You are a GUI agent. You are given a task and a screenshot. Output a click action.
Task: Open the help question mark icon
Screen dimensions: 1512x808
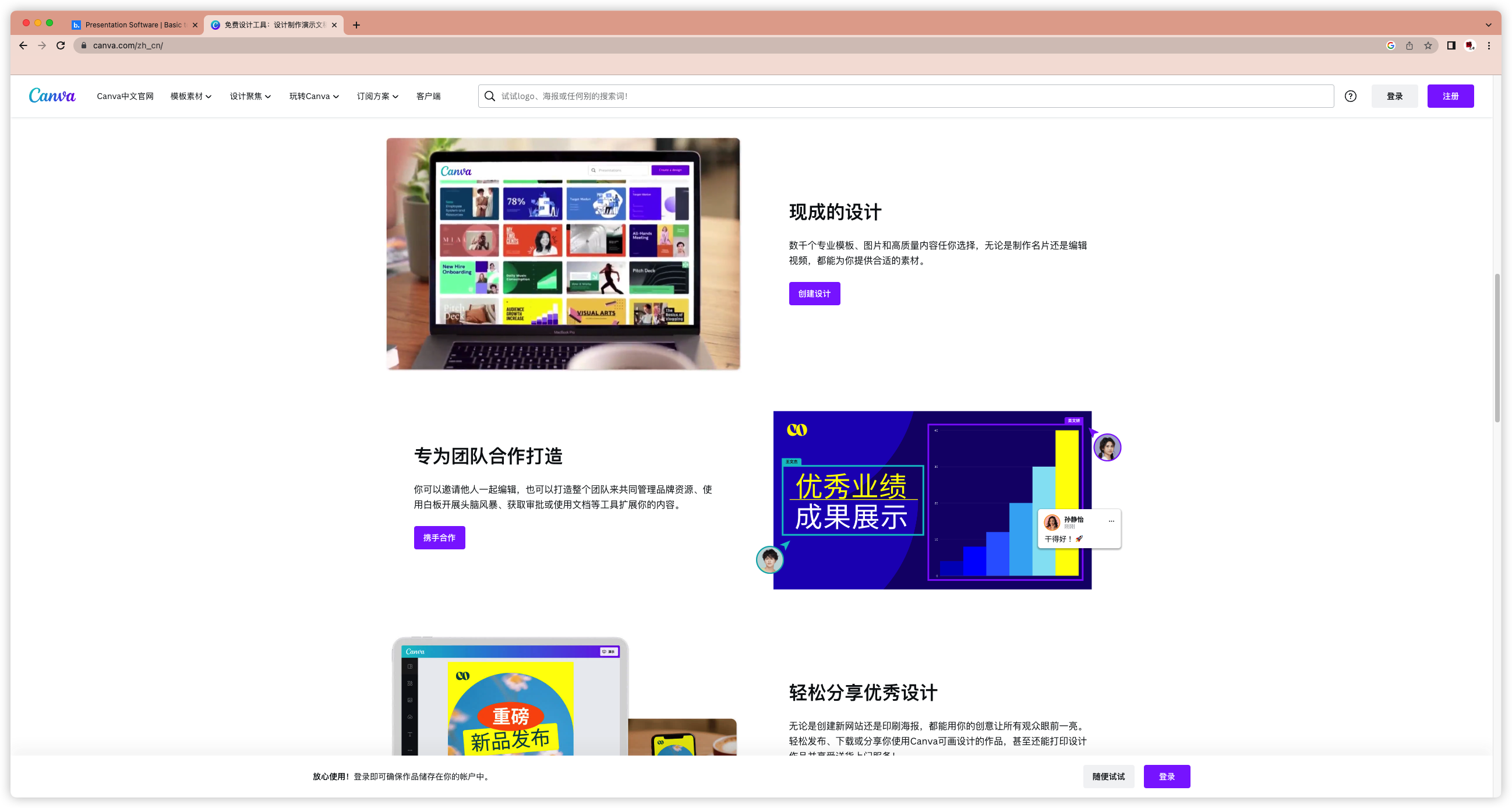point(1350,96)
